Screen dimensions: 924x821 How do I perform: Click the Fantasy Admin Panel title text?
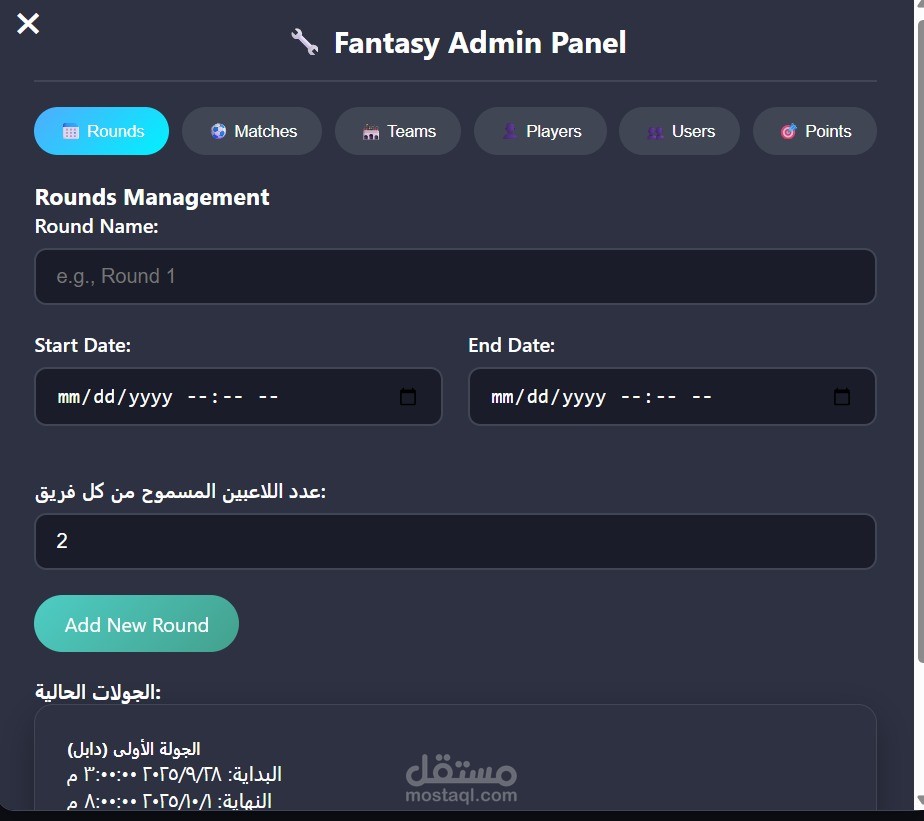click(x=480, y=43)
